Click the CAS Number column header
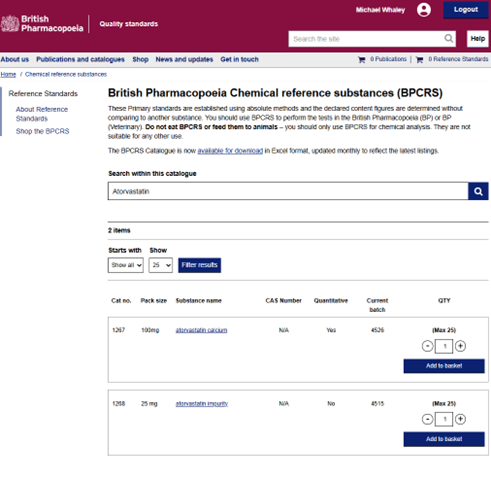 283,301
